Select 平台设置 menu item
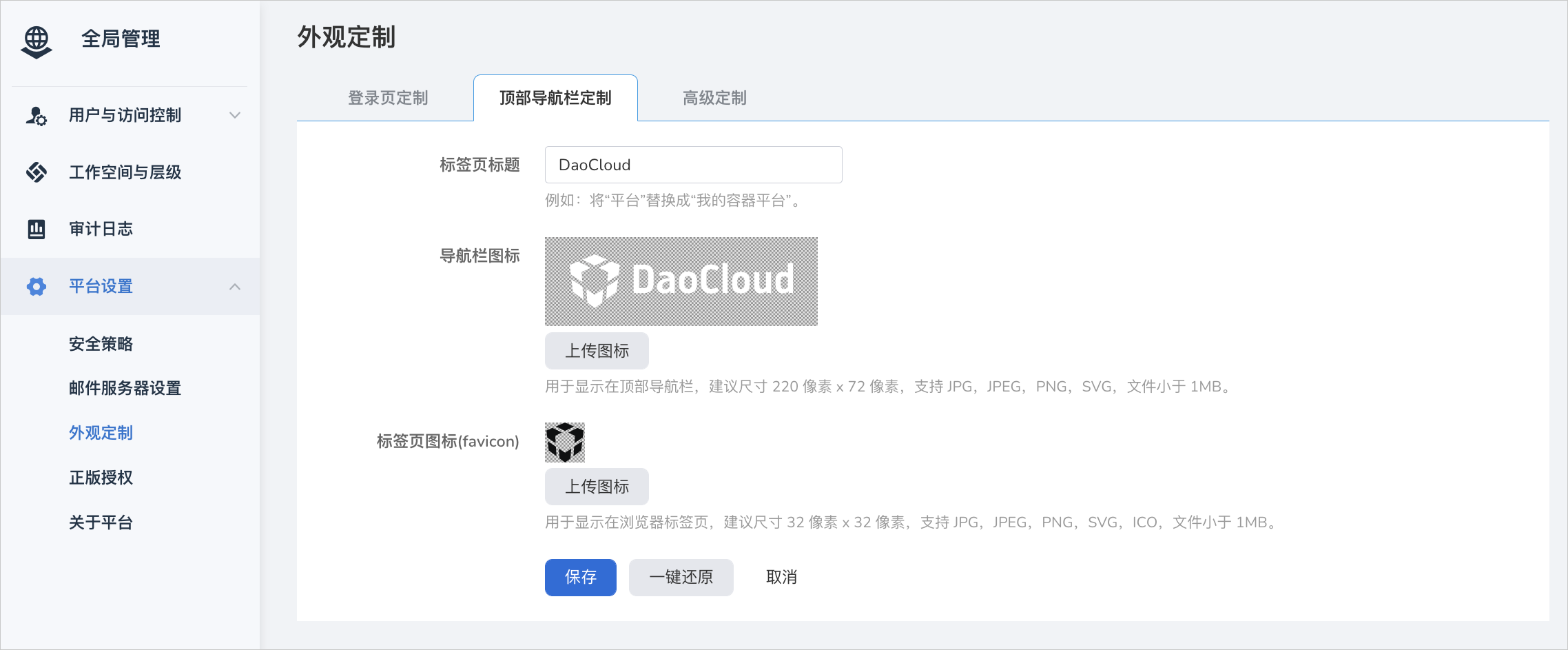 click(130, 286)
